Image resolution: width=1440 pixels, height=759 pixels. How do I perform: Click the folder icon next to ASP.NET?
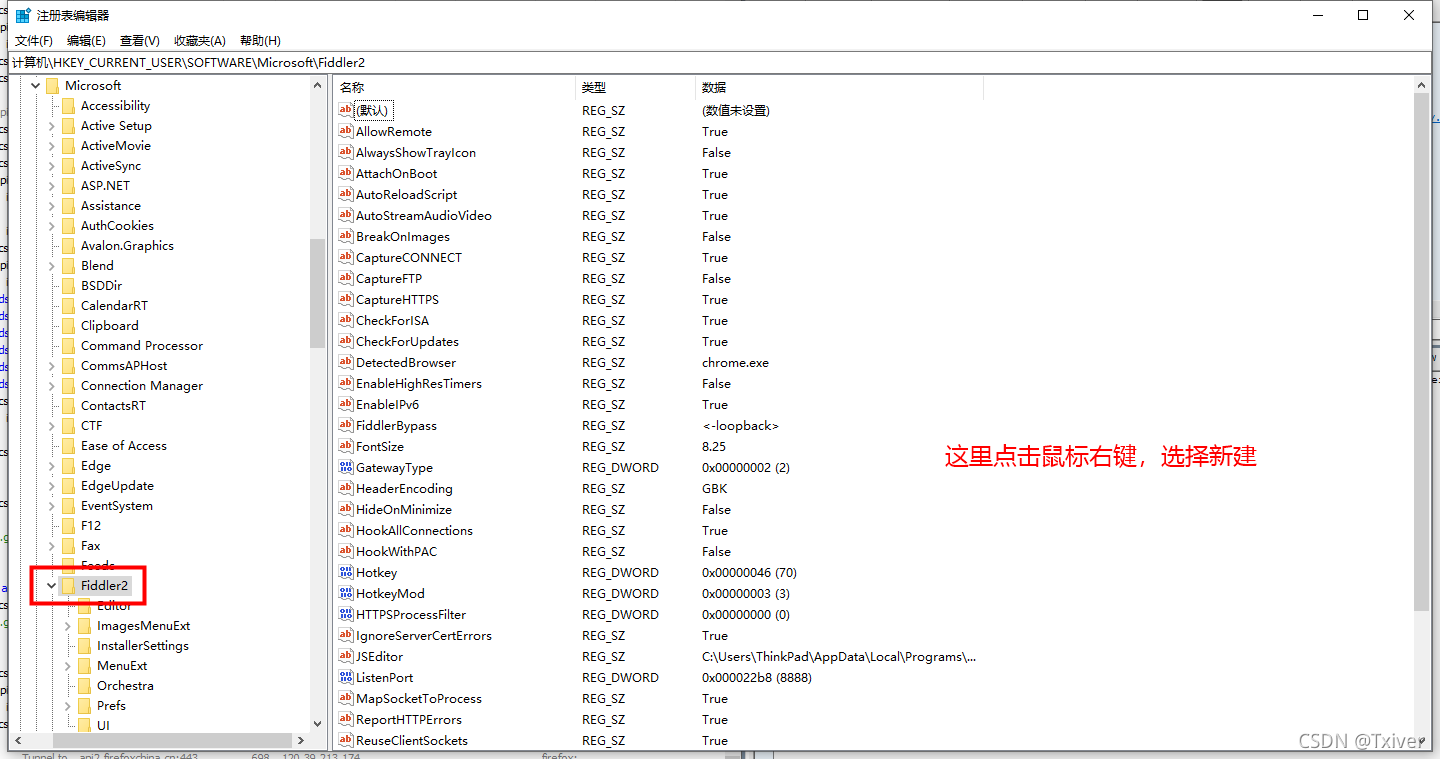(68, 185)
